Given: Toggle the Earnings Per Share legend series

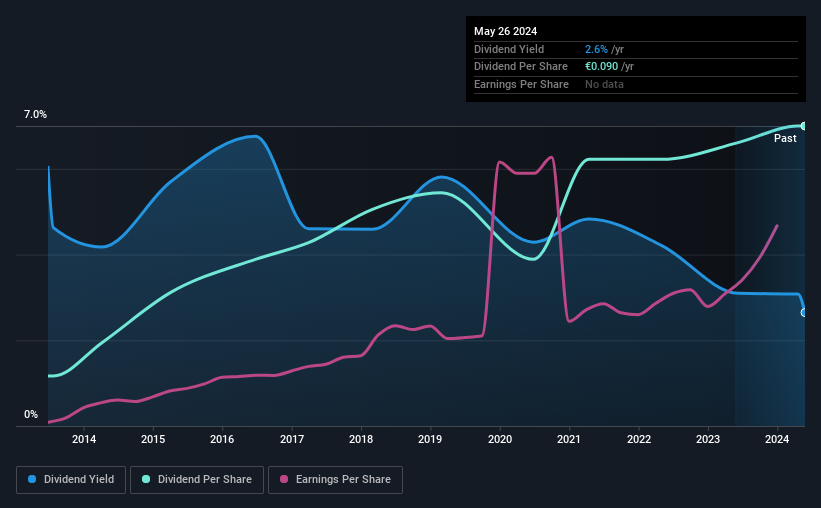Looking at the screenshot, I should tap(335, 480).
